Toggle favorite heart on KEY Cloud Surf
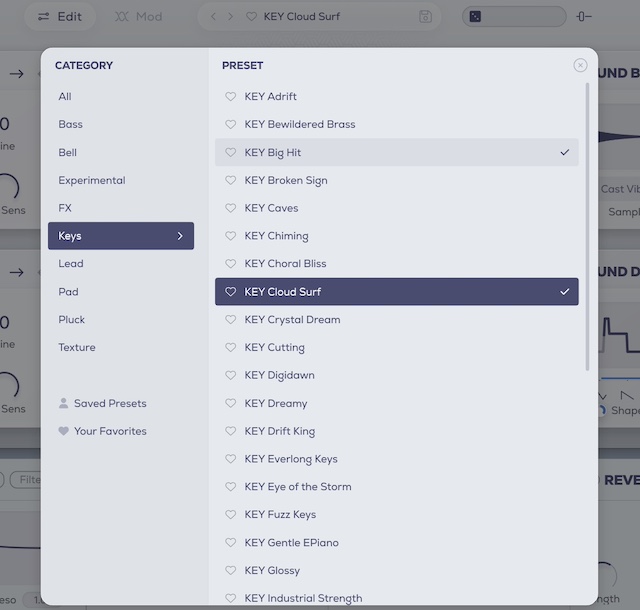The image size is (640, 610). [230, 292]
